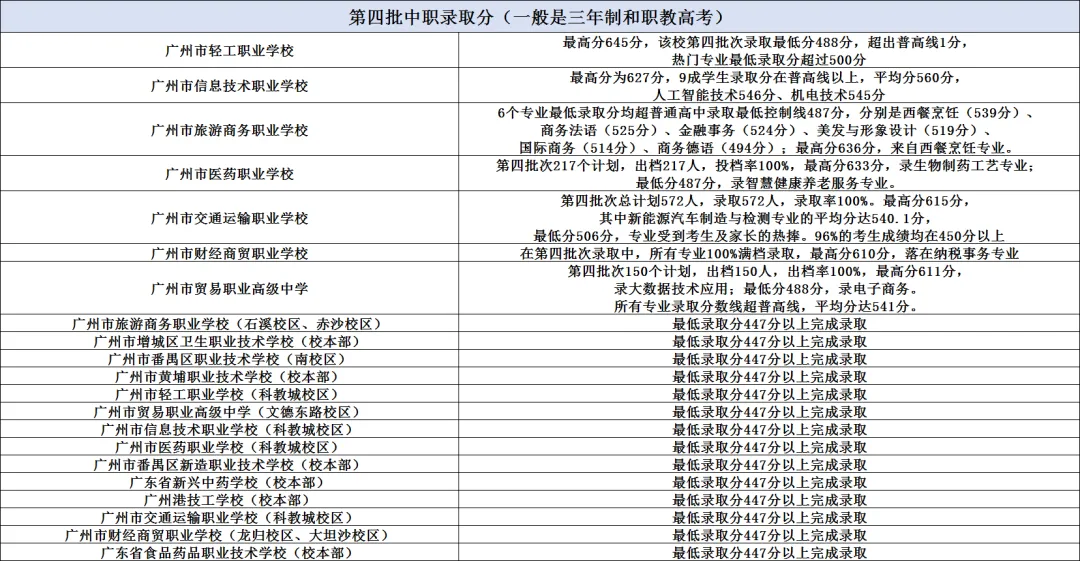Click the line starting 国际商务(514分)
Screen dimensions: 1080x561
766,147
